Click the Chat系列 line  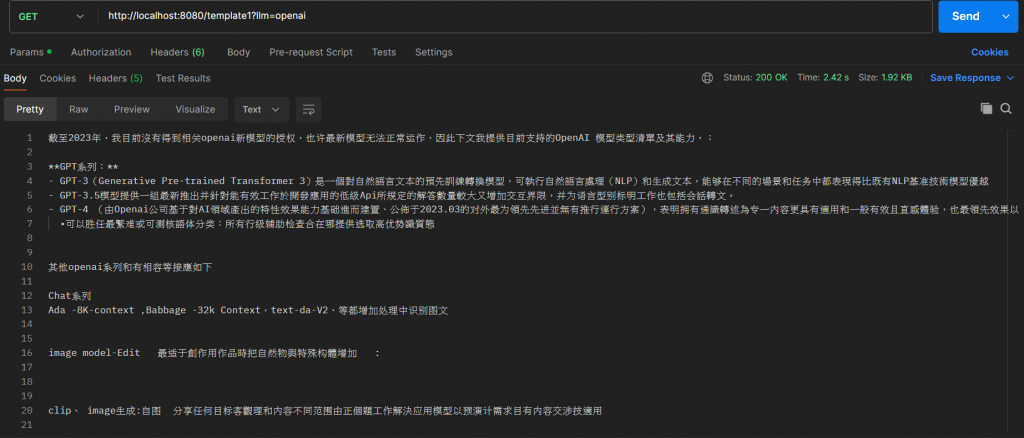70,296
